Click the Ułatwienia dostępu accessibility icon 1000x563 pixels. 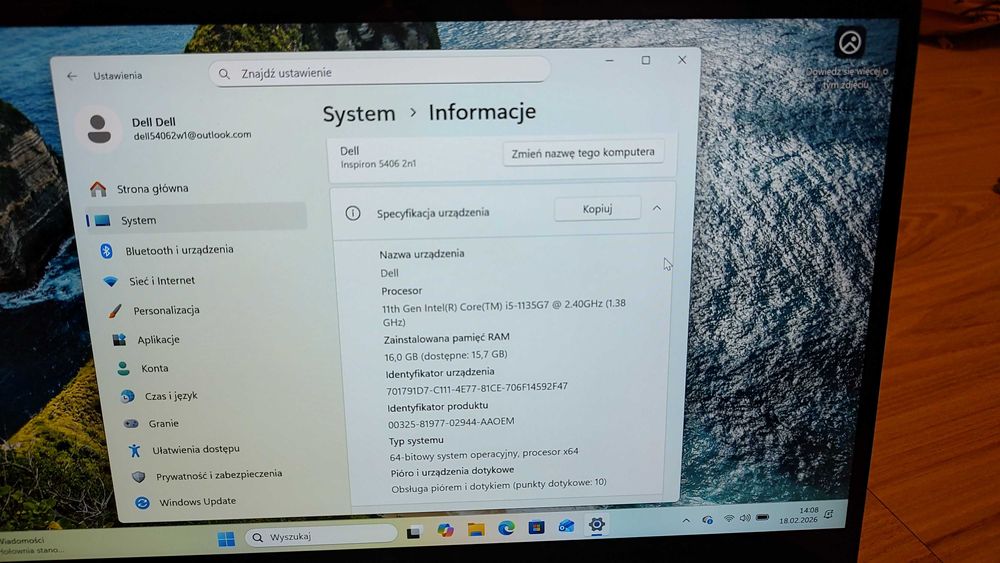pyautogui.click(x=135, y=450)
